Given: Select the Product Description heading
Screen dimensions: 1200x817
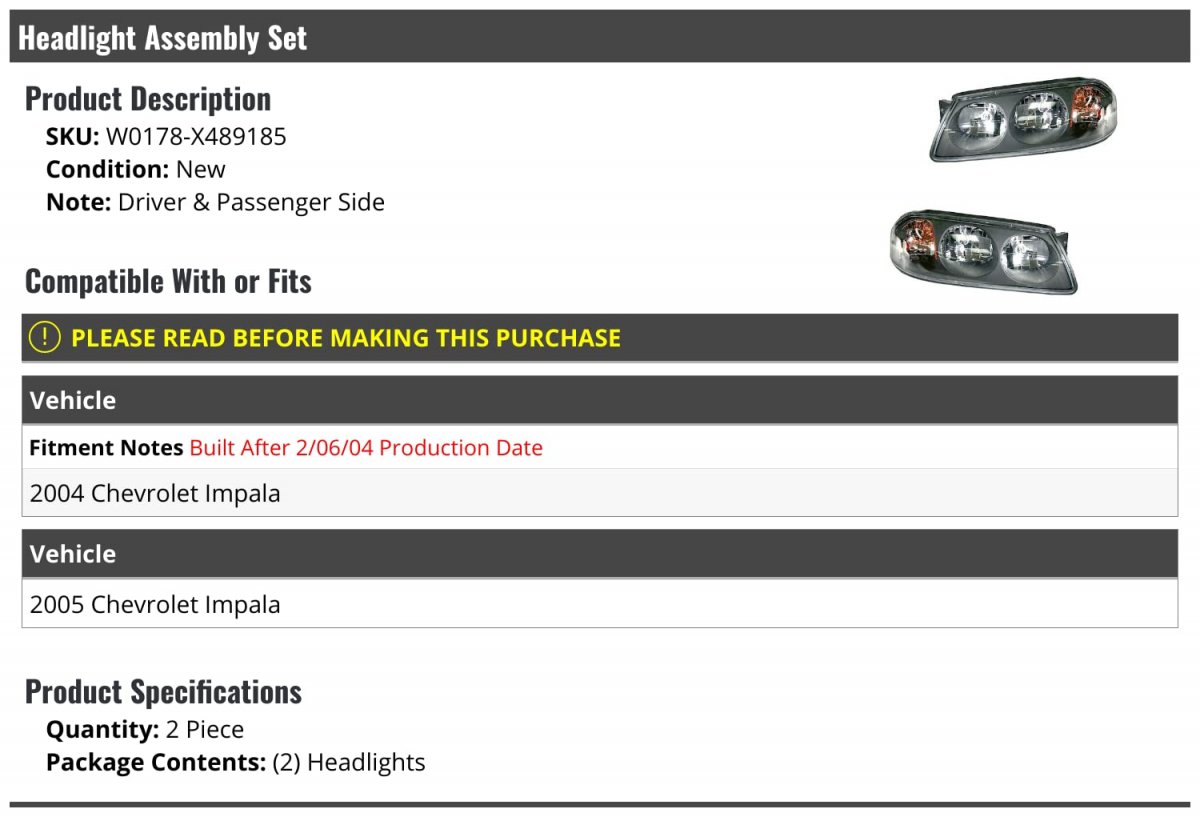Looking at the screenshot, I should 148,99.
